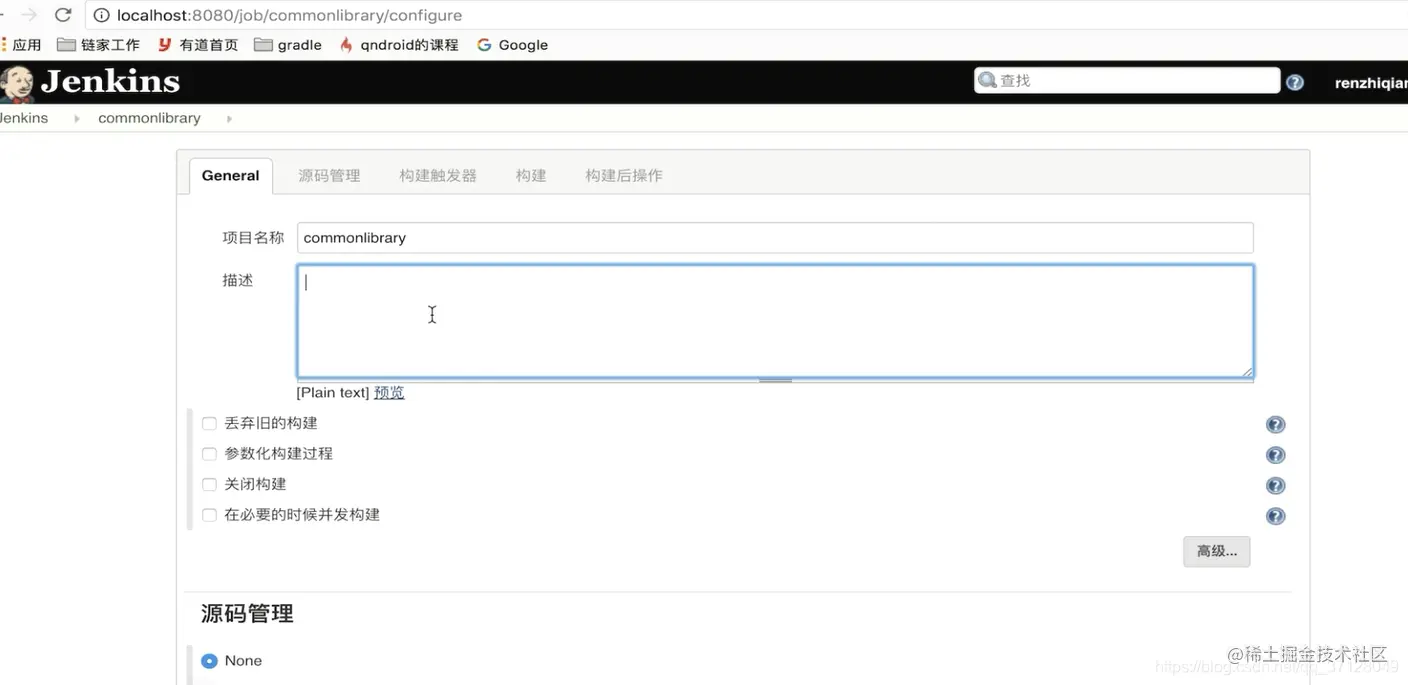Click the 查找 search box

point(1127,81)
